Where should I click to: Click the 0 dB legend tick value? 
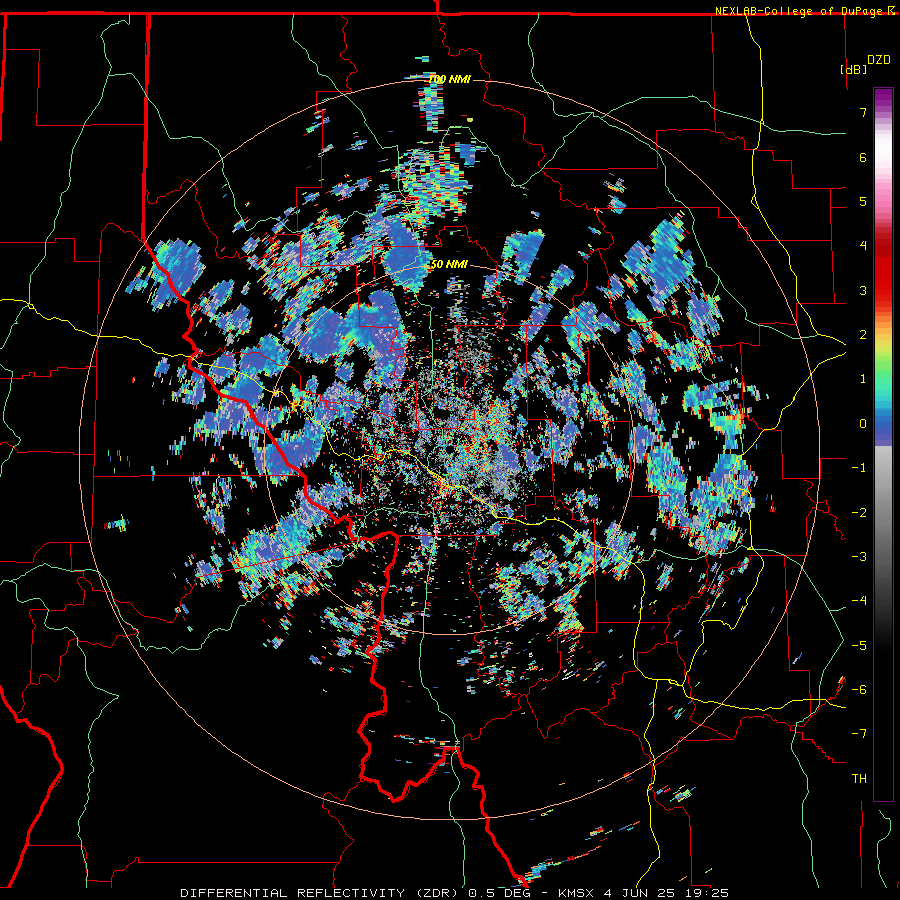pos(863,424)
